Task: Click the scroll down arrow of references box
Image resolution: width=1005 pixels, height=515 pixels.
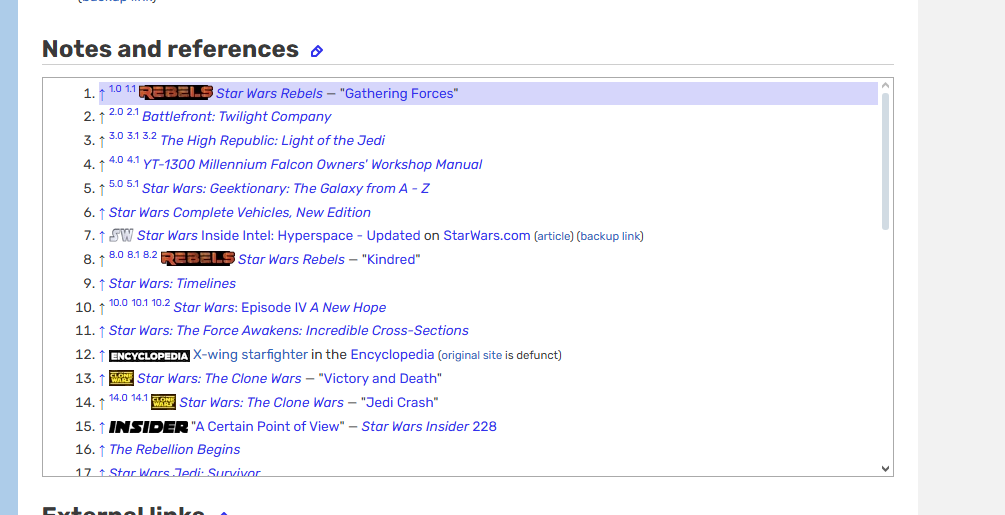Action: [885, 469]
